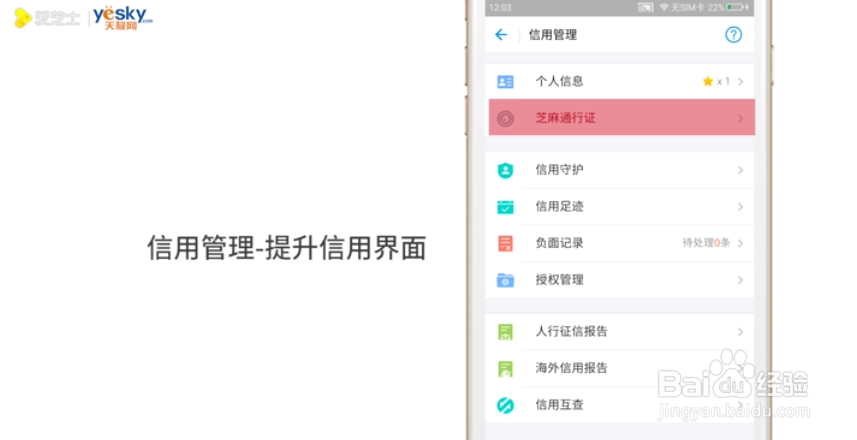Tap the 信用守护 shield icon
857x440 pixels.
pos(505,170)
